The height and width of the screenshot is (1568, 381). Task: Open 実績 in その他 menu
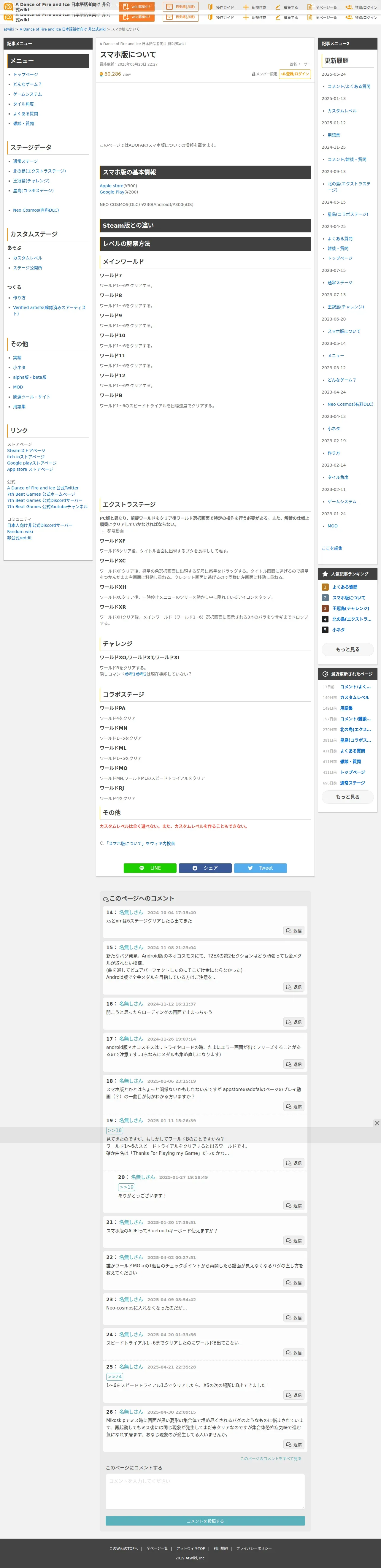(17, 358)
